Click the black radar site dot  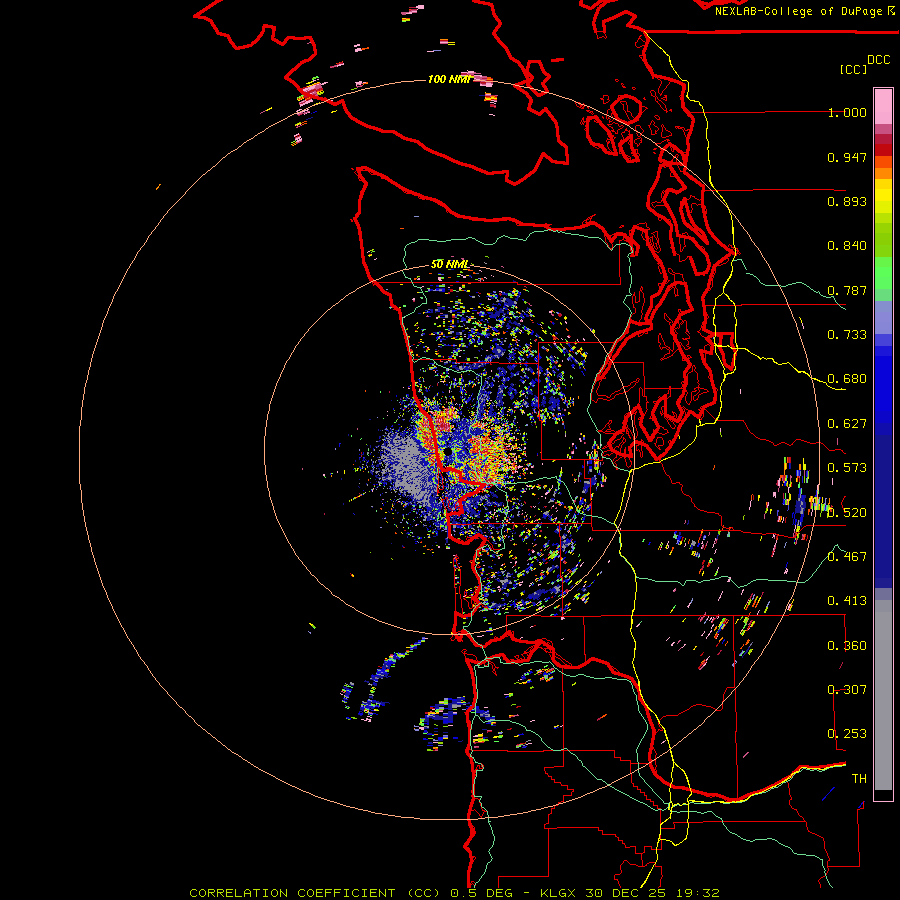[x=447, y=452]
